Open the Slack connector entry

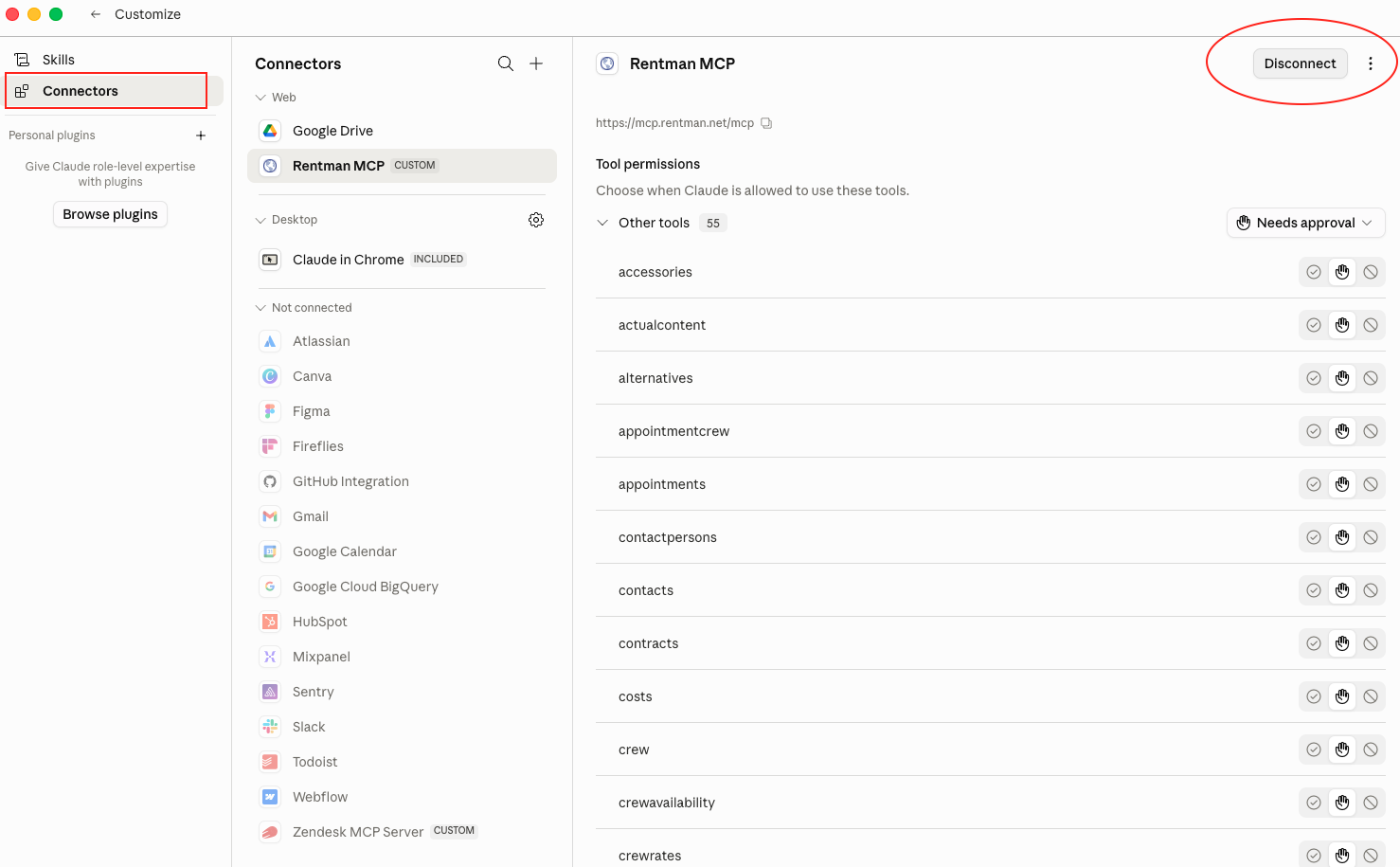(x=402, y=727)
